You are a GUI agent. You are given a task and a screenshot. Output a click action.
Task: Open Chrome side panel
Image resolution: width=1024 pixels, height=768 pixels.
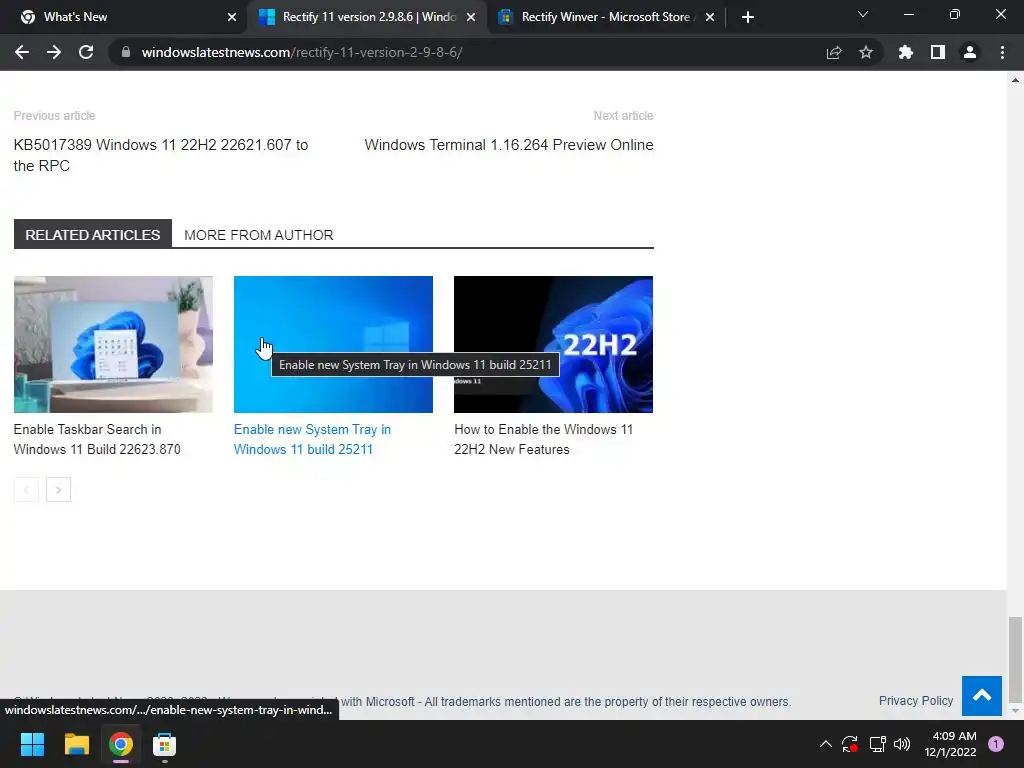(938, 52)
